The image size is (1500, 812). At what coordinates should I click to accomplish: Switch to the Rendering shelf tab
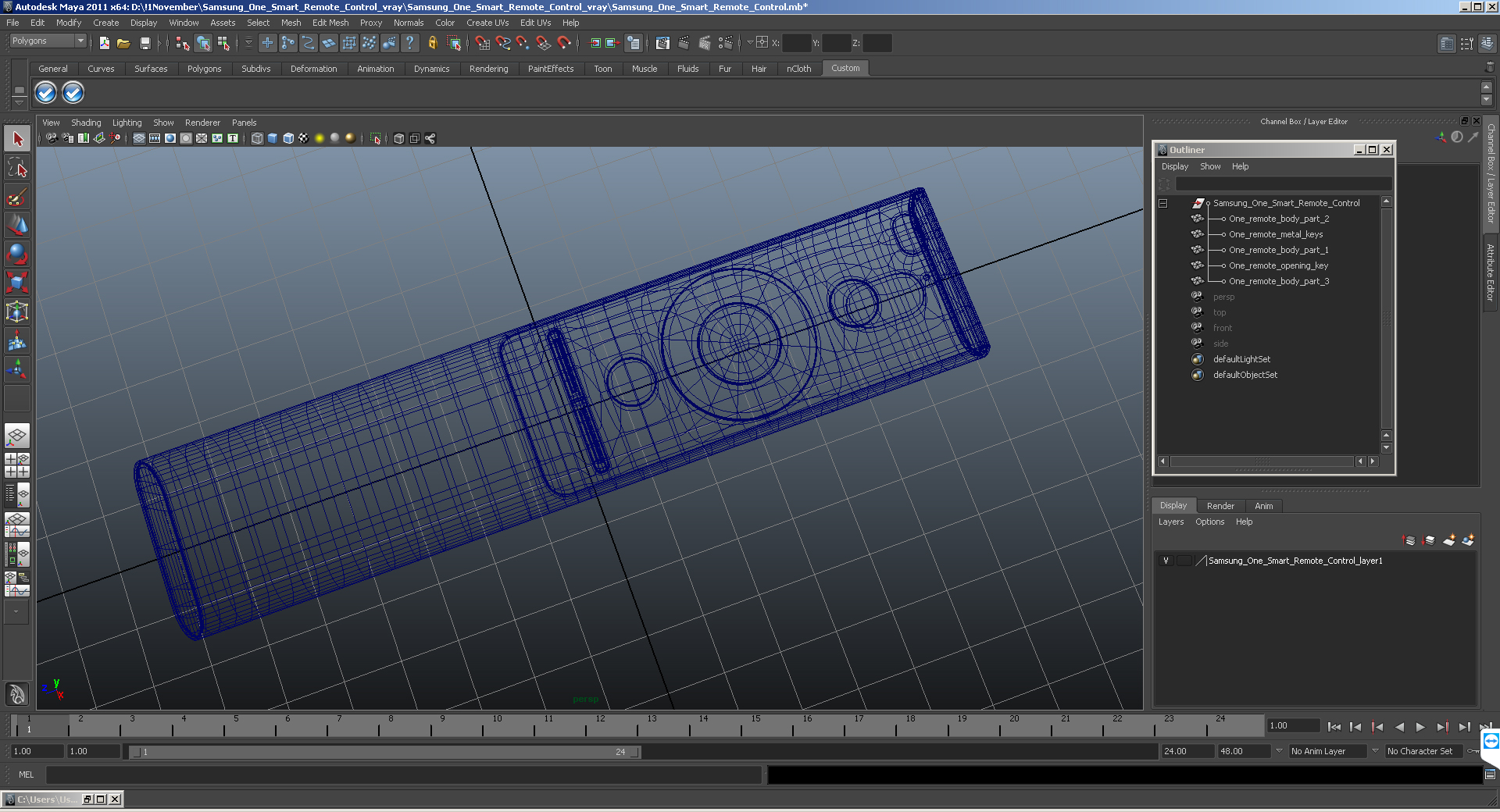click(488, 69)
